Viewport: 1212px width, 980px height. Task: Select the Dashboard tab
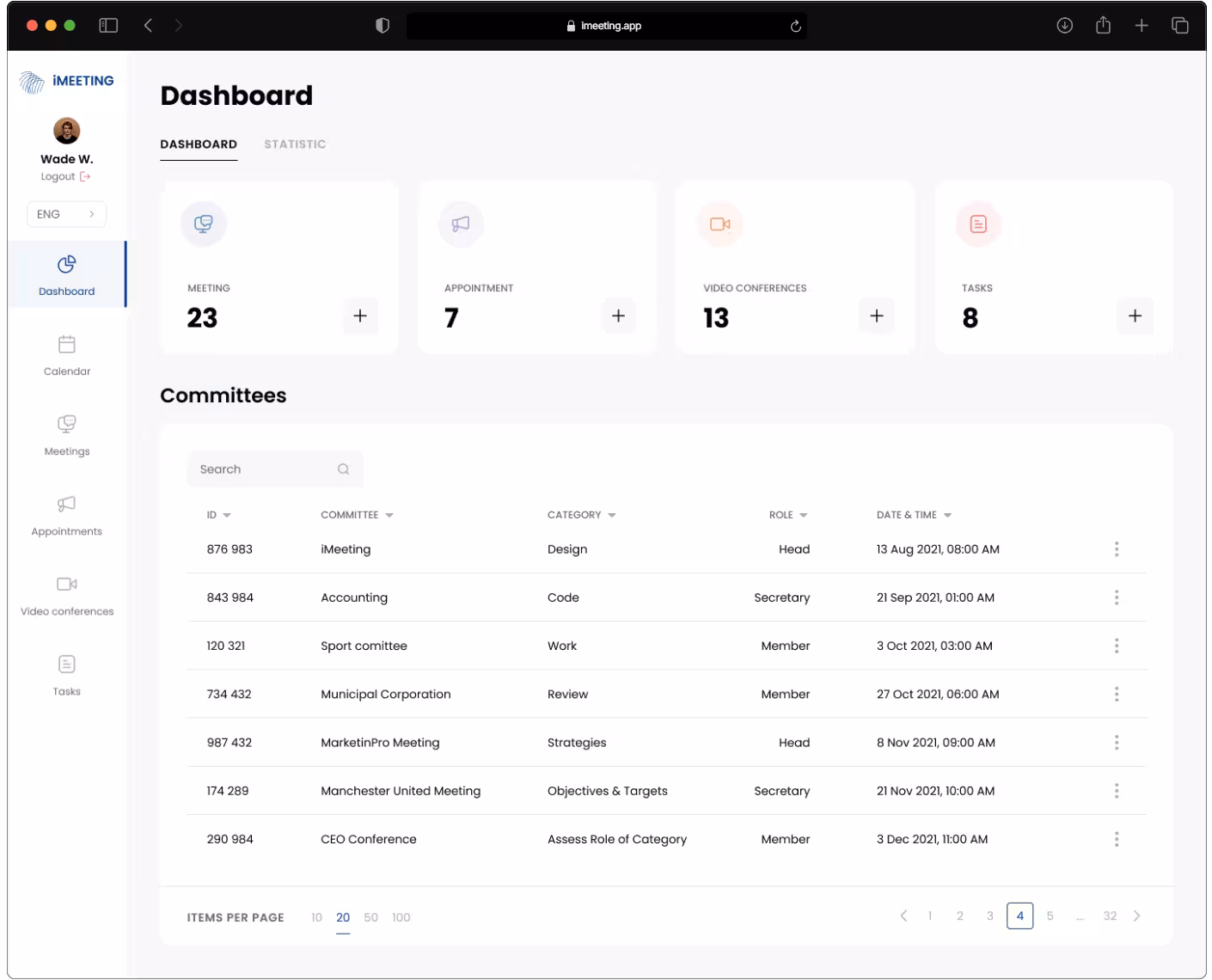(x=199, y=144)
